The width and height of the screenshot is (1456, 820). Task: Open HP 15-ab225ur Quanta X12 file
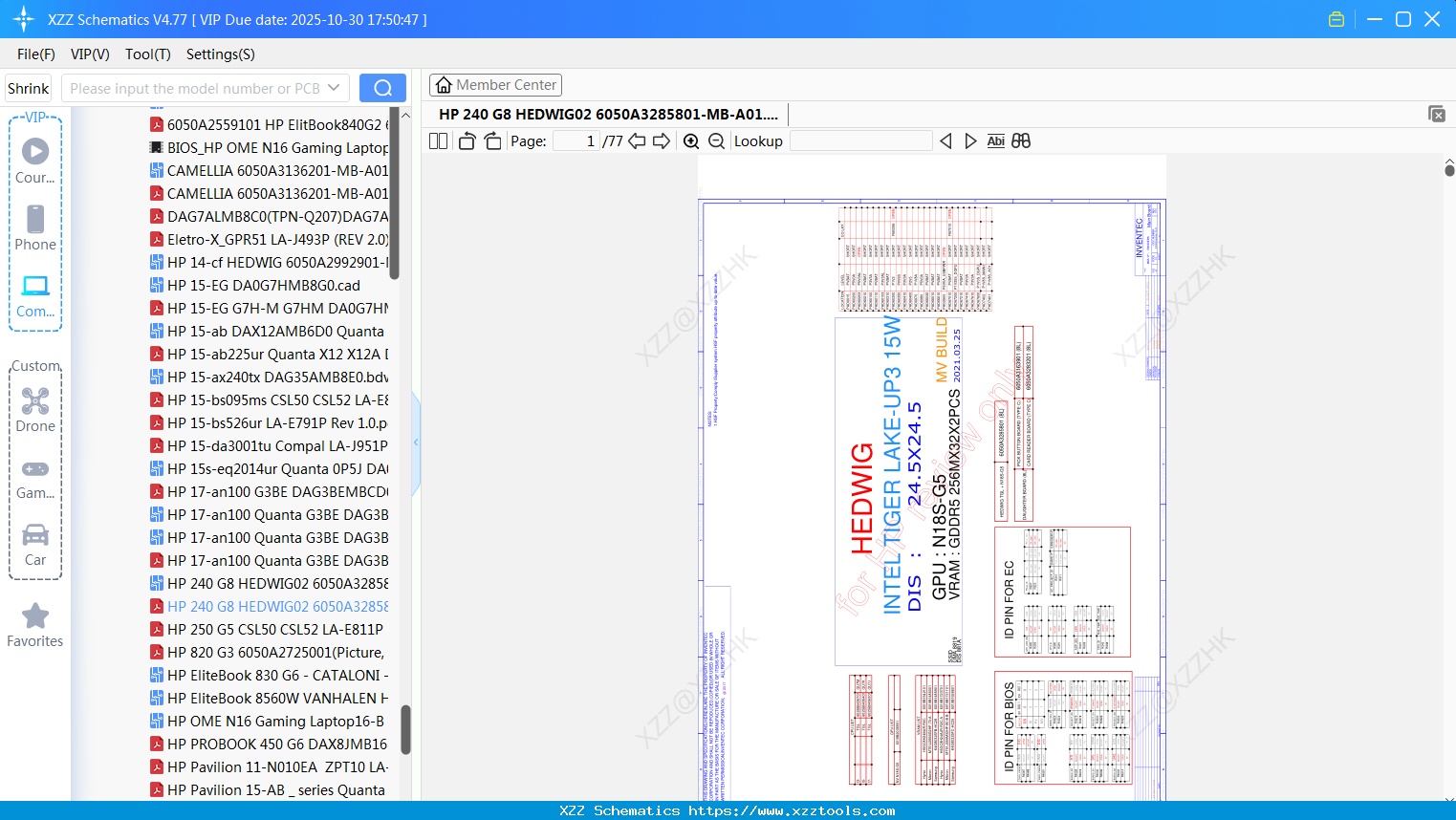click(x=269, y=354)
